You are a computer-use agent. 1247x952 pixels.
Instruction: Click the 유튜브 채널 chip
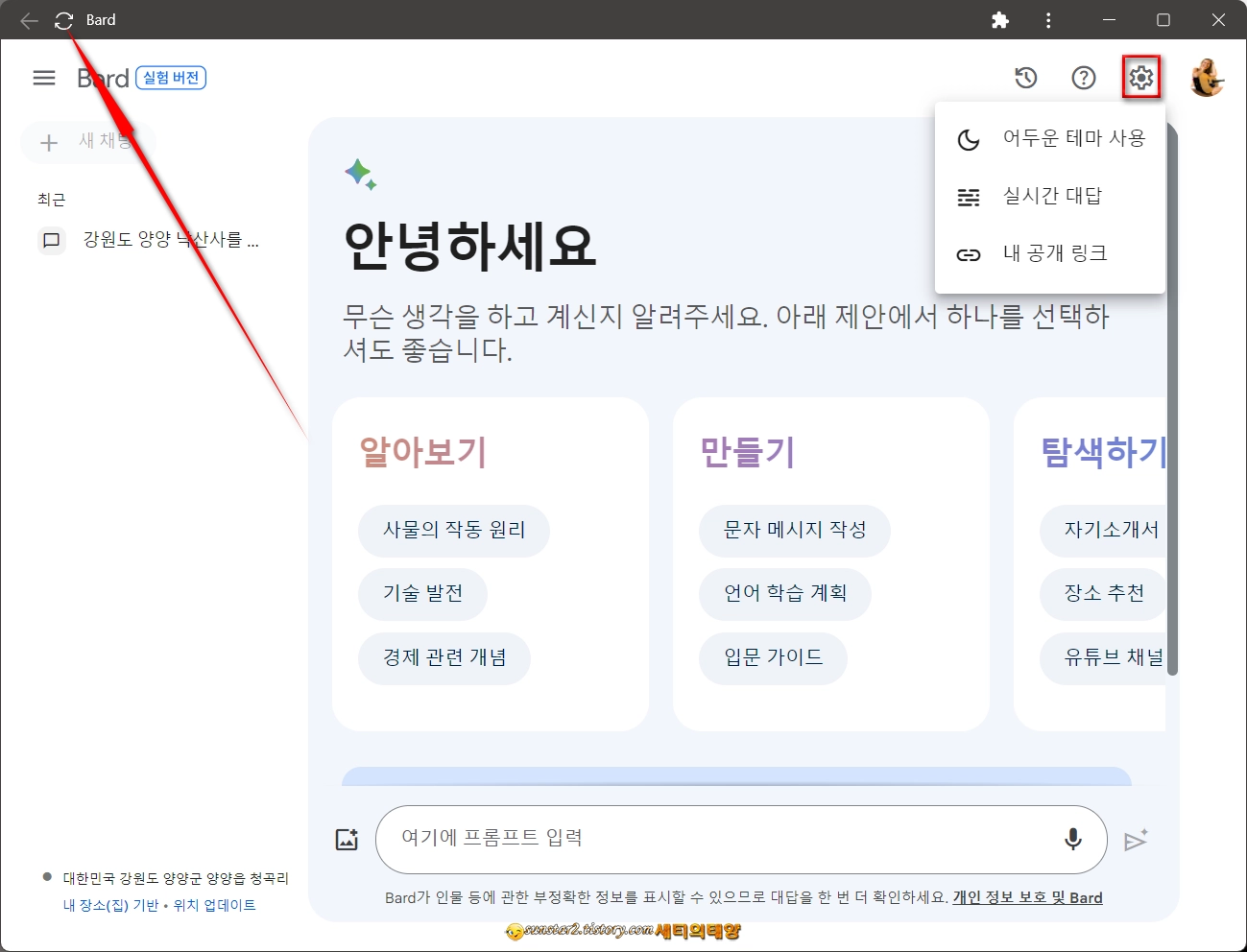pyautogui.click(x=1103, y=658)
